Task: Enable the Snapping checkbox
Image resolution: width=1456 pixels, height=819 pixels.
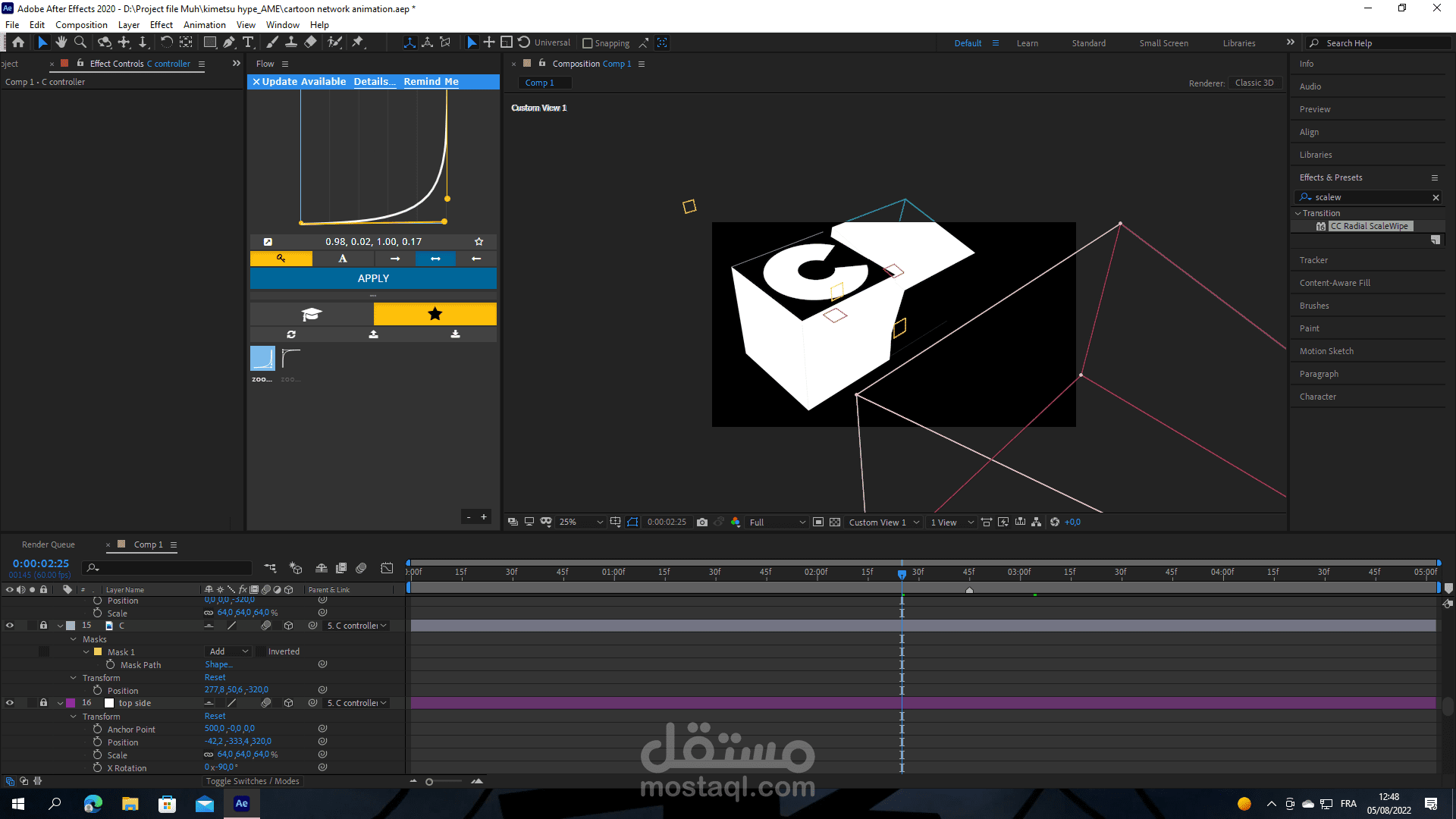Action: [588, 43]
